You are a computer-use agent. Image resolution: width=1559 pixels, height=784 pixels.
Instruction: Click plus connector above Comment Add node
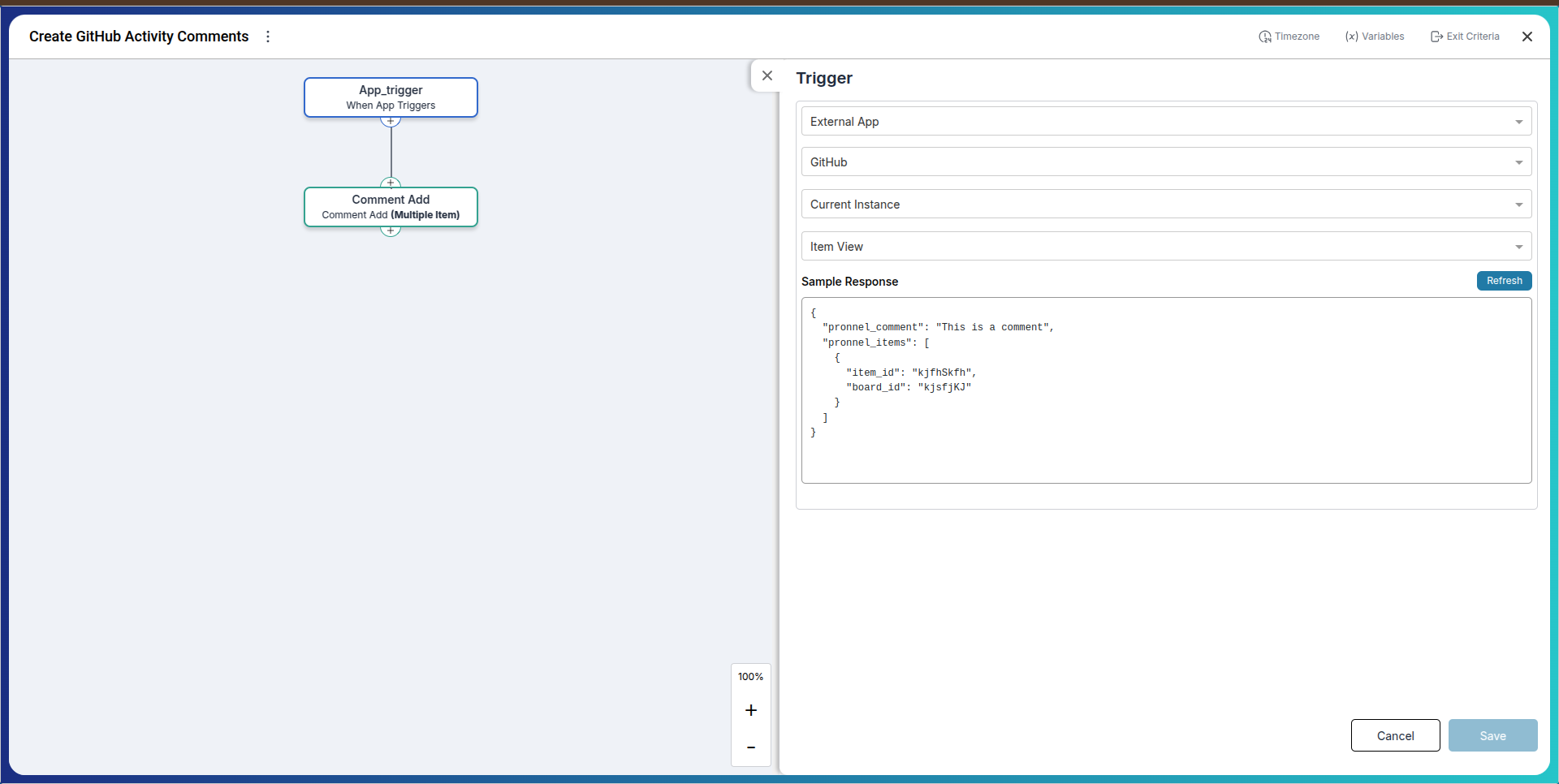point(391,183)
